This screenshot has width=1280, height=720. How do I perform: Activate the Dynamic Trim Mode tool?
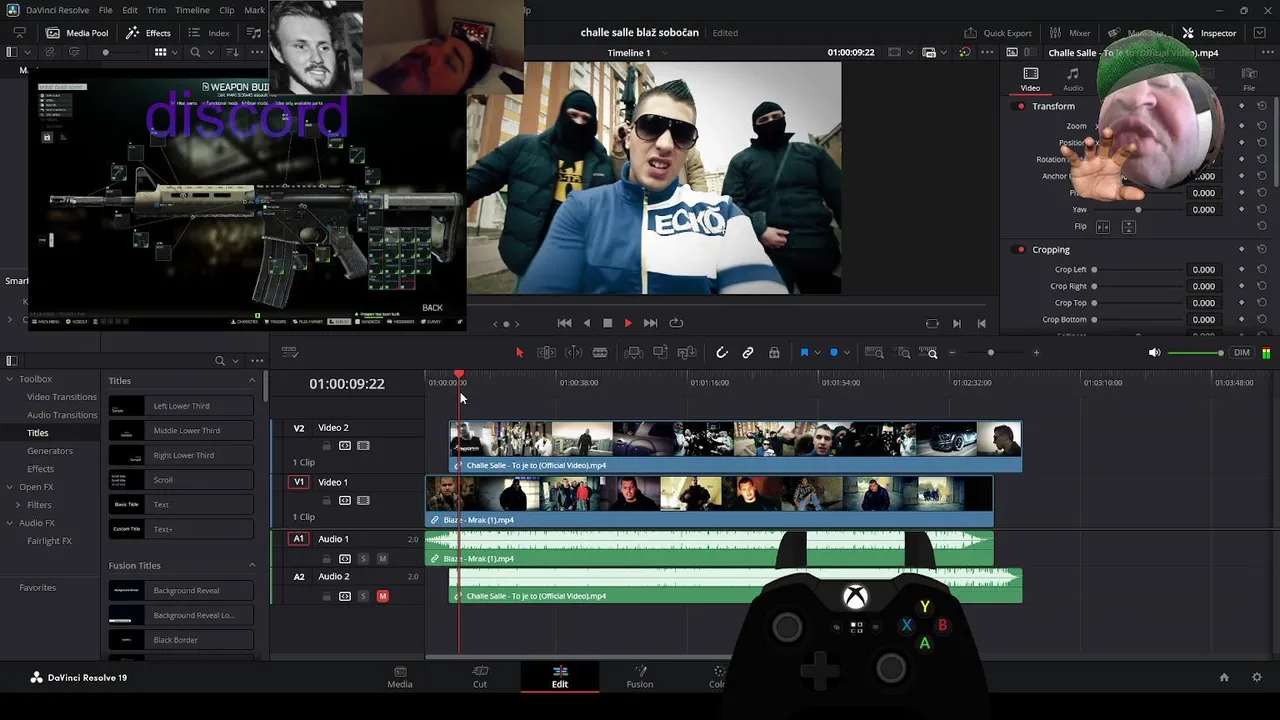(x=574, y=353)
